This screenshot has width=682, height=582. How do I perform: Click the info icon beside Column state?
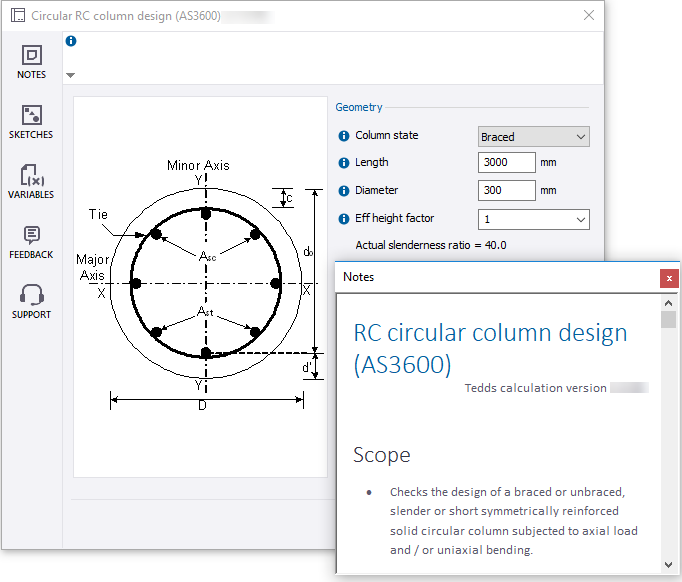click(344, 136)
